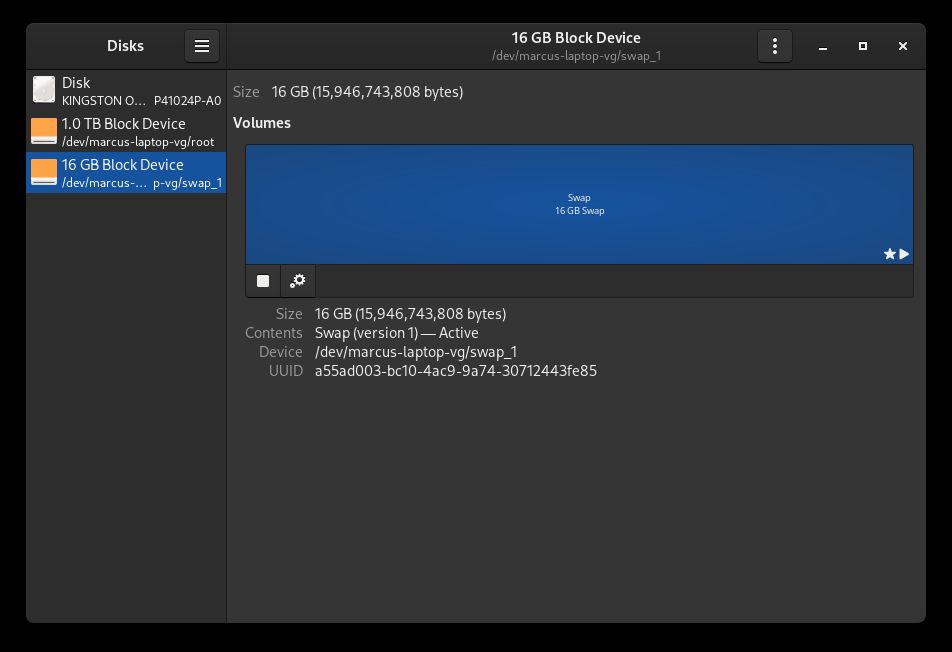The image size is (952, 652).
Task: Stop the active swap using the square icon
Action: [265, 280]
